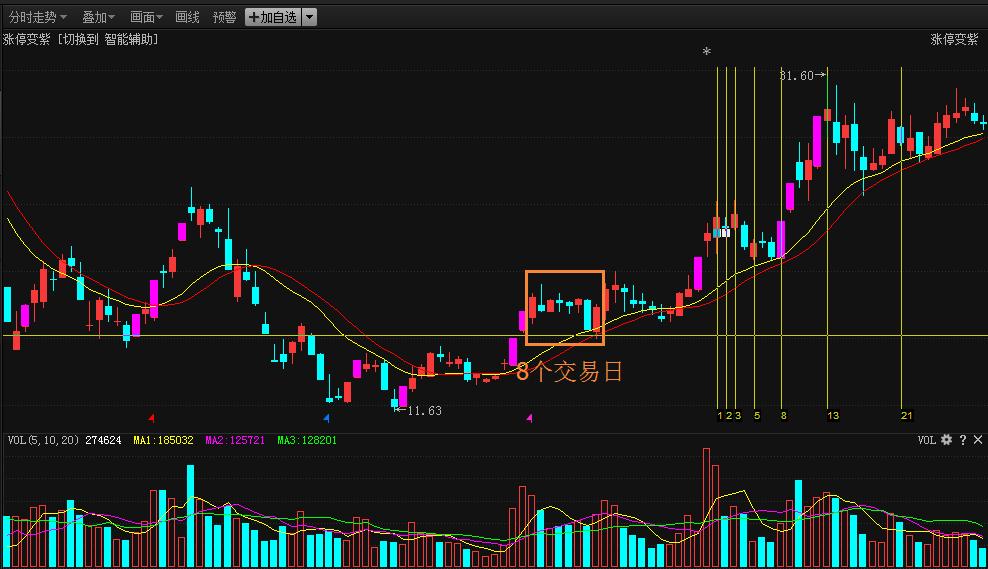Click the 画线 drawing tool menu
The width and height of the screenshot is (988, 569).
click(187, 17)
